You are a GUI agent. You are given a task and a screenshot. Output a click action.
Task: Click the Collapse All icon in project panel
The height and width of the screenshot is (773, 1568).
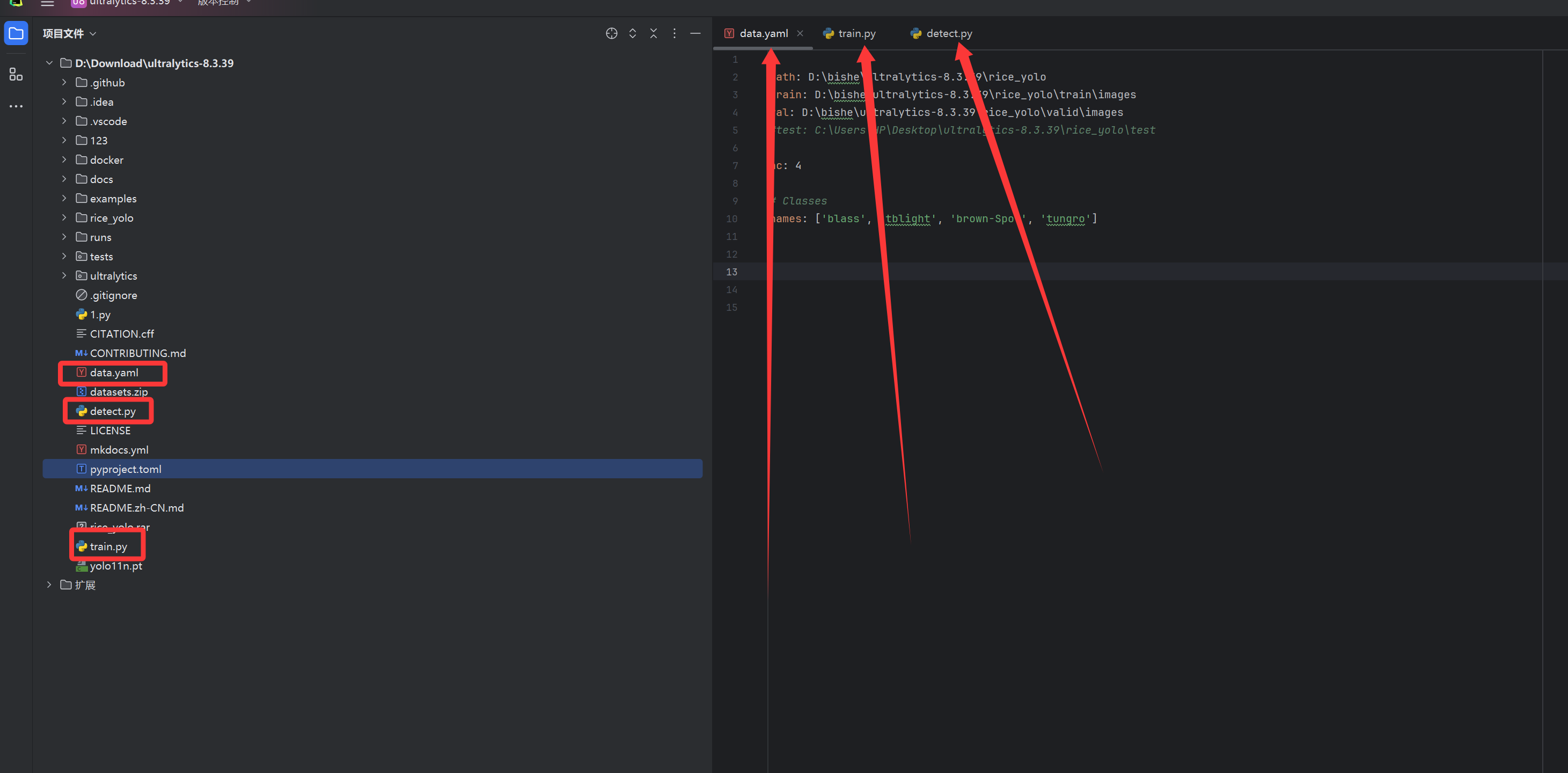click(x=653, y=33)
